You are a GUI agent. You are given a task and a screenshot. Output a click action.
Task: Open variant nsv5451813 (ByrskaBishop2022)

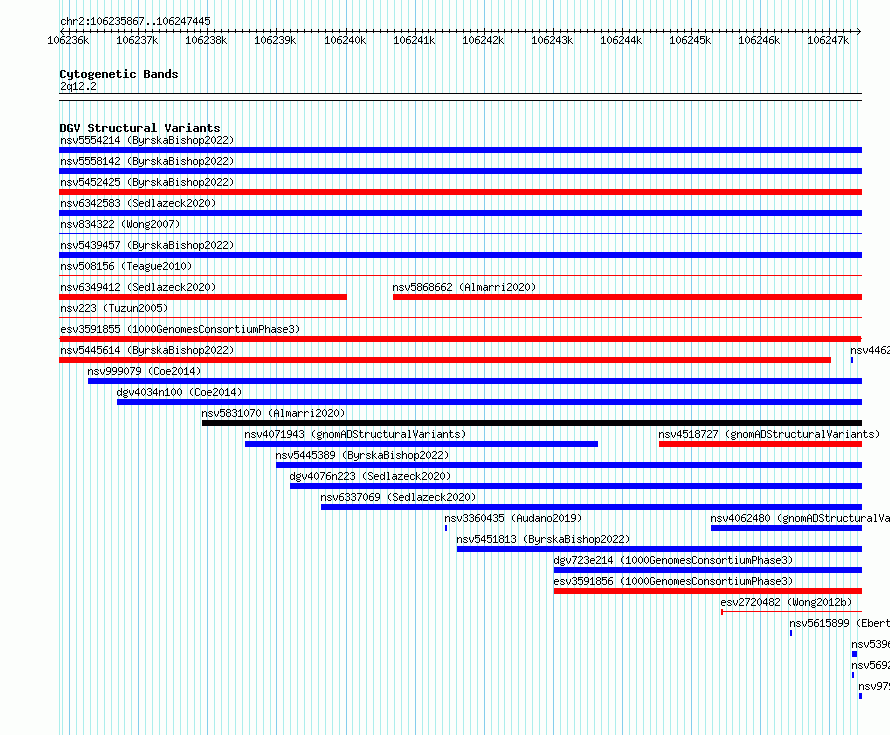543,539
